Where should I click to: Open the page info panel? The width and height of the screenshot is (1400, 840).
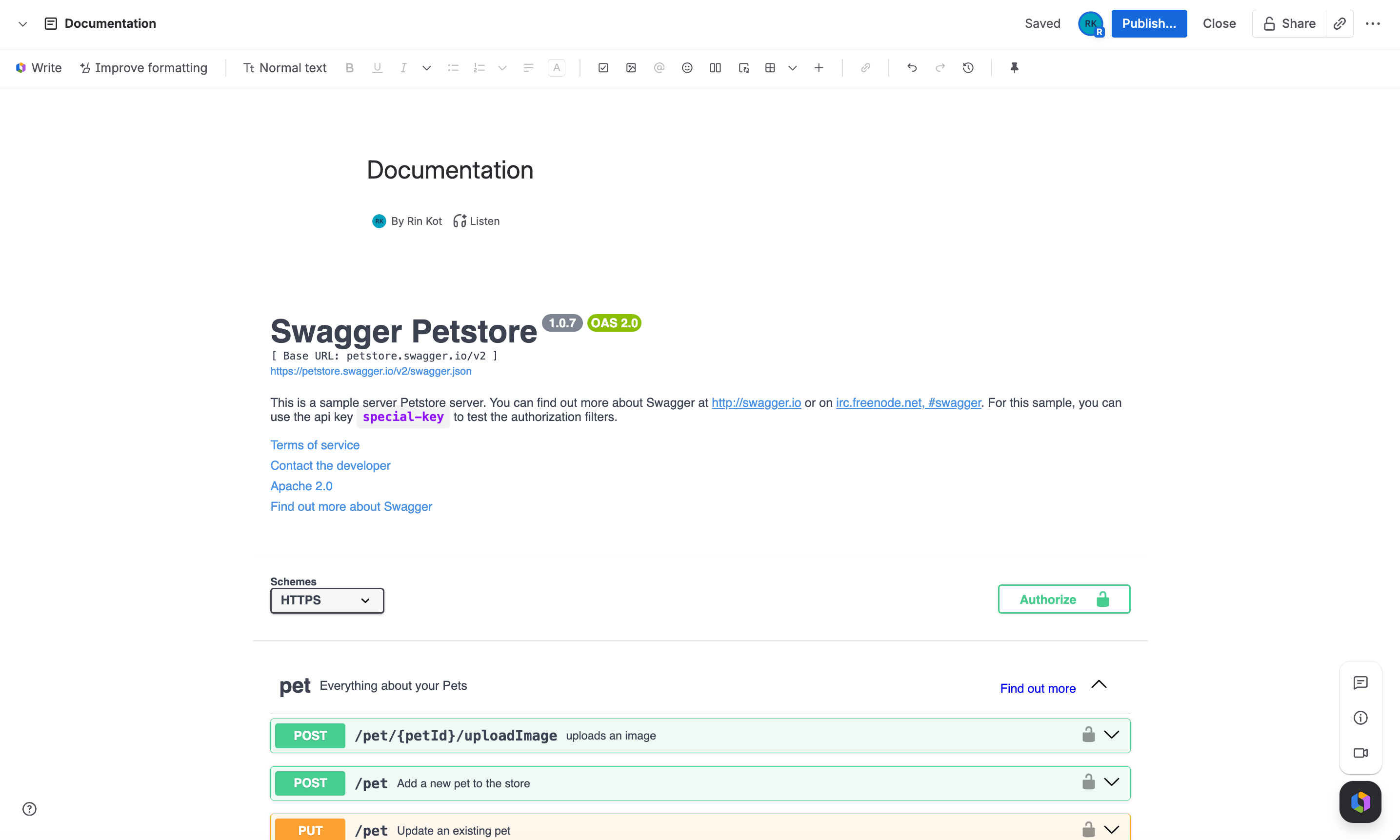[1360, 718]
